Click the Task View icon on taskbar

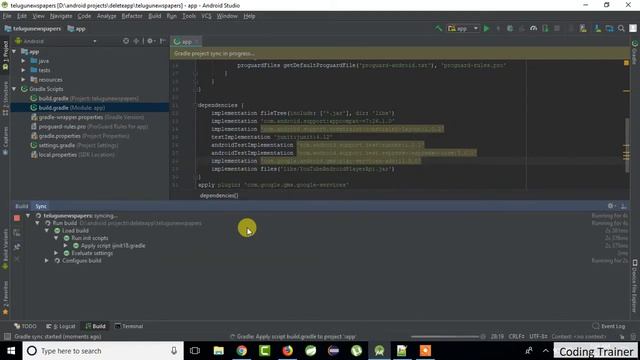[195, 351]
